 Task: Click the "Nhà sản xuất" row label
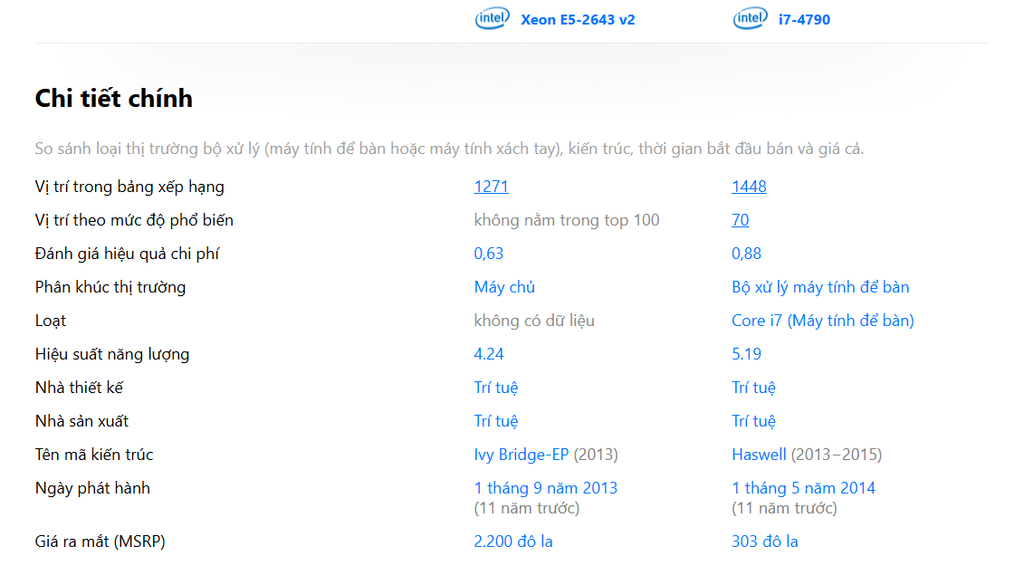tap(82, 421)
